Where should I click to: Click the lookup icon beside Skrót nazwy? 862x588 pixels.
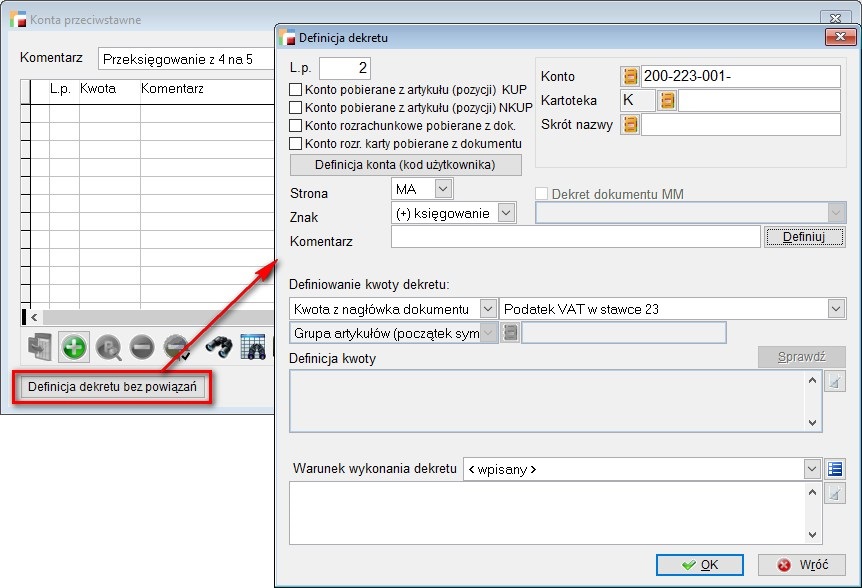click(629, 125)
